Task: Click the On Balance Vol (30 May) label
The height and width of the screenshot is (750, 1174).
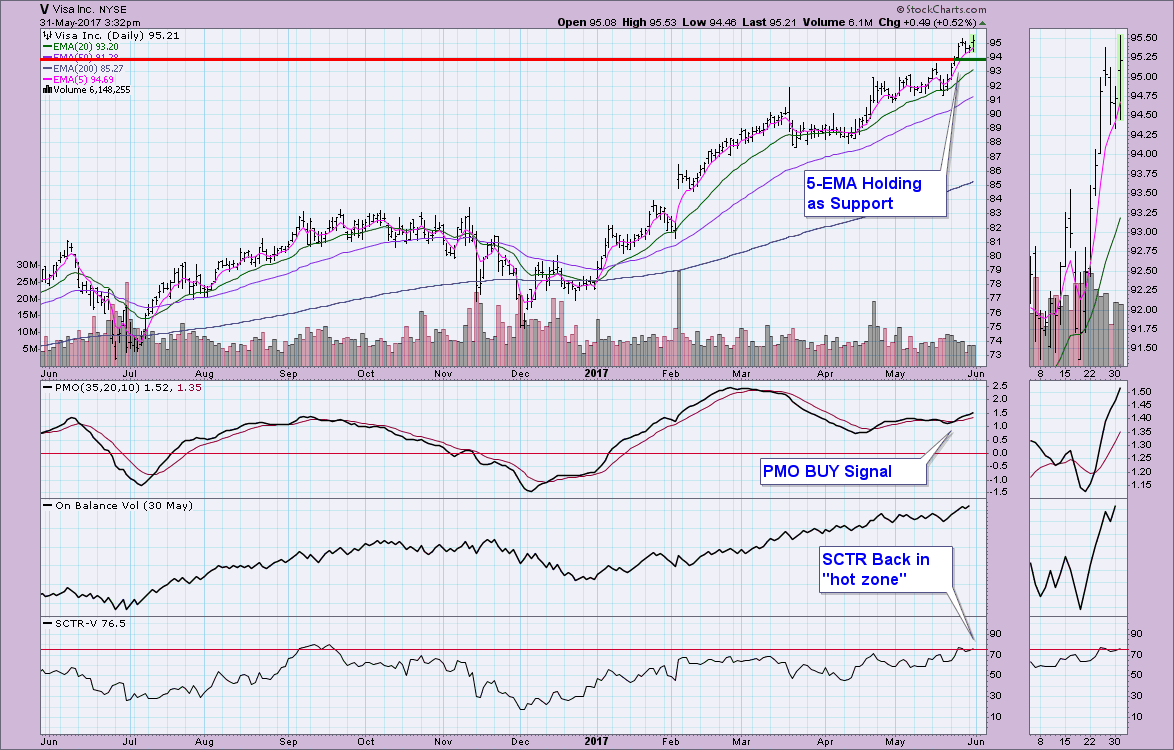Action: [118, 505]
